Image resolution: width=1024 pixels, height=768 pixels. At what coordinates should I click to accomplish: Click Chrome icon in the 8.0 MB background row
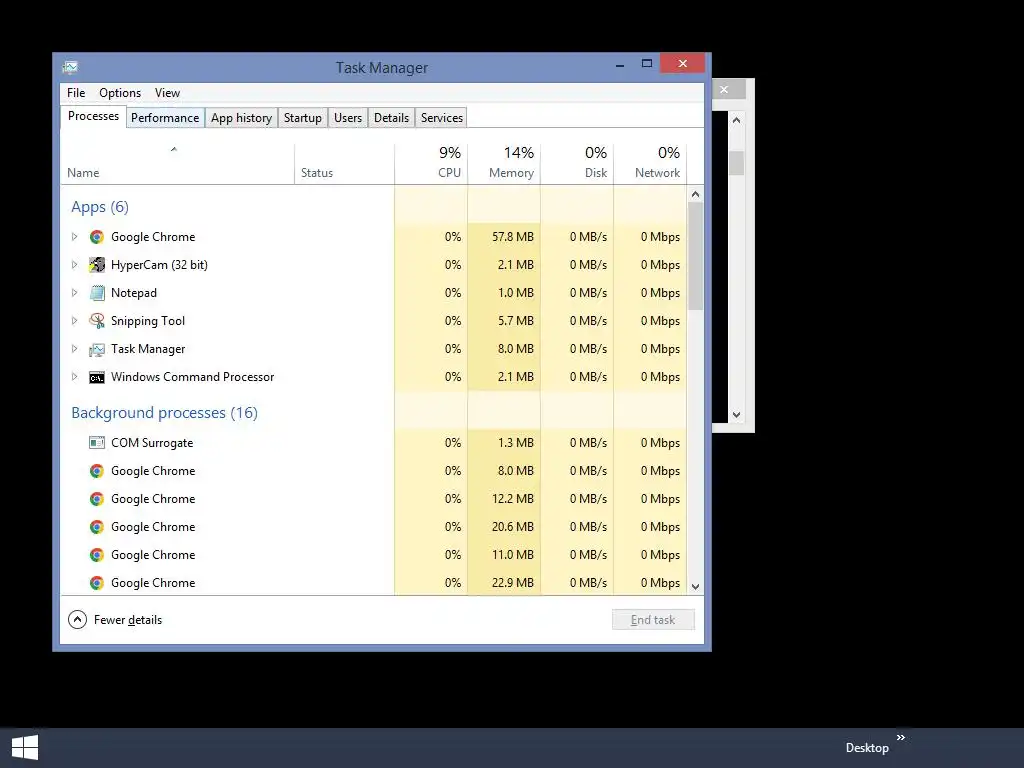pyautogui.click(x=97, y=471)
